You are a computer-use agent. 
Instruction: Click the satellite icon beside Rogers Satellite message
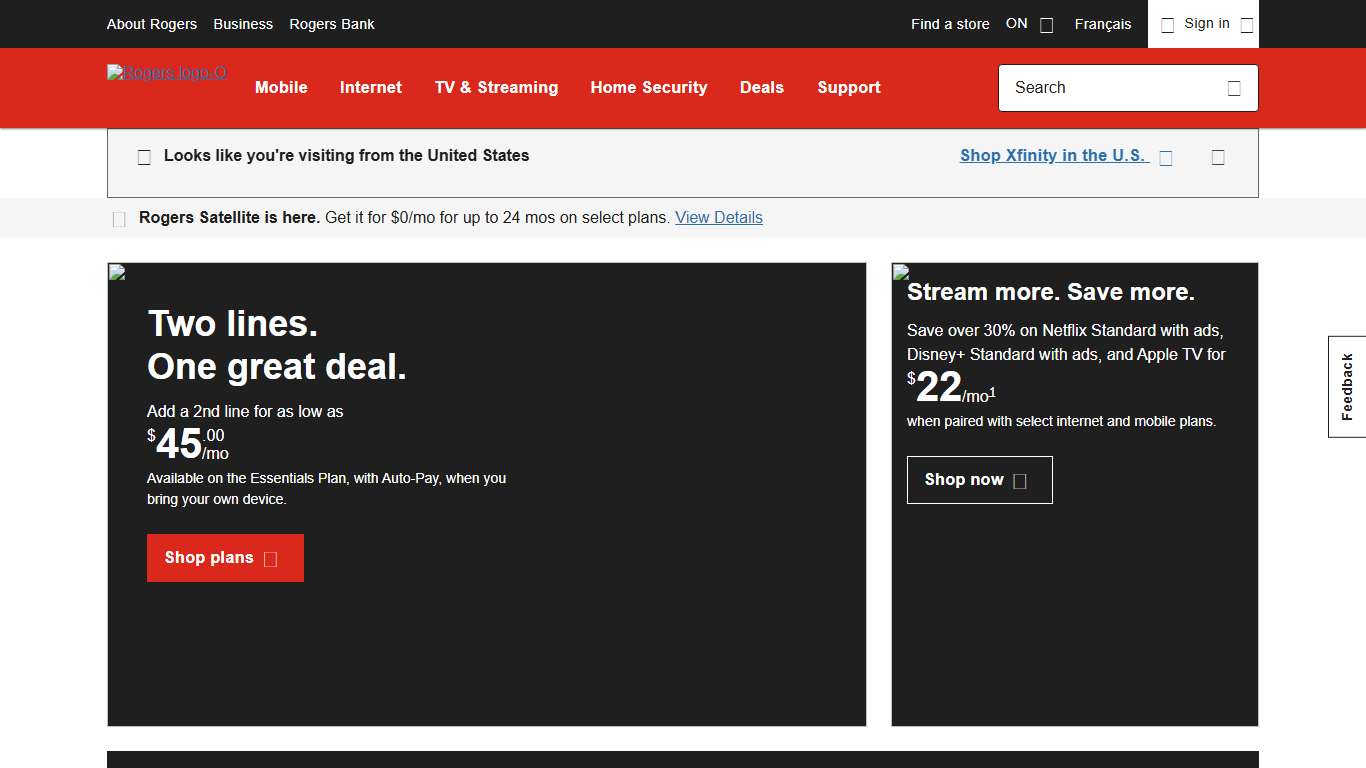click(x=119, y=218)
